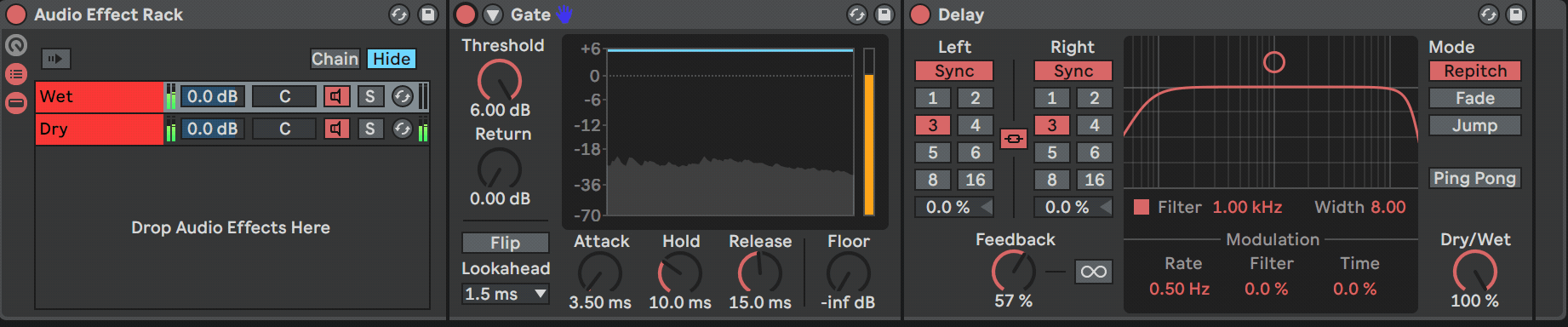The height and width of the screenshot is (327, 1568).
Task: Click Audio Effect Rack hot-swap preset icon
Action: click(399, 14)
